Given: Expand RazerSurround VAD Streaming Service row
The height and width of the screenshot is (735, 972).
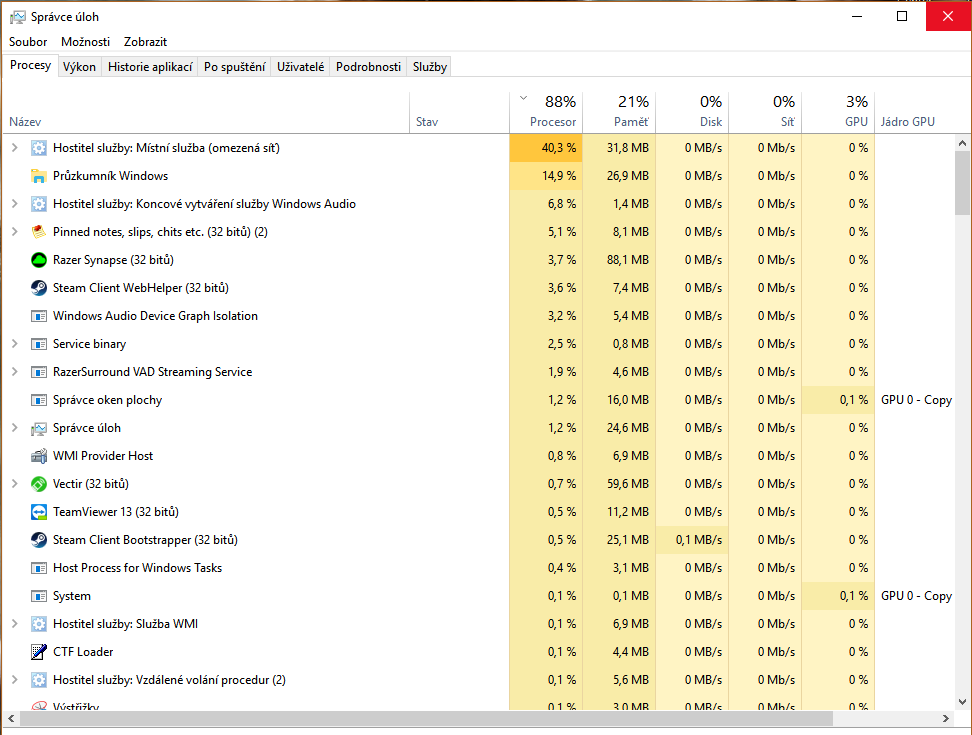Looking at the screenshot, I should click(14, 372).
